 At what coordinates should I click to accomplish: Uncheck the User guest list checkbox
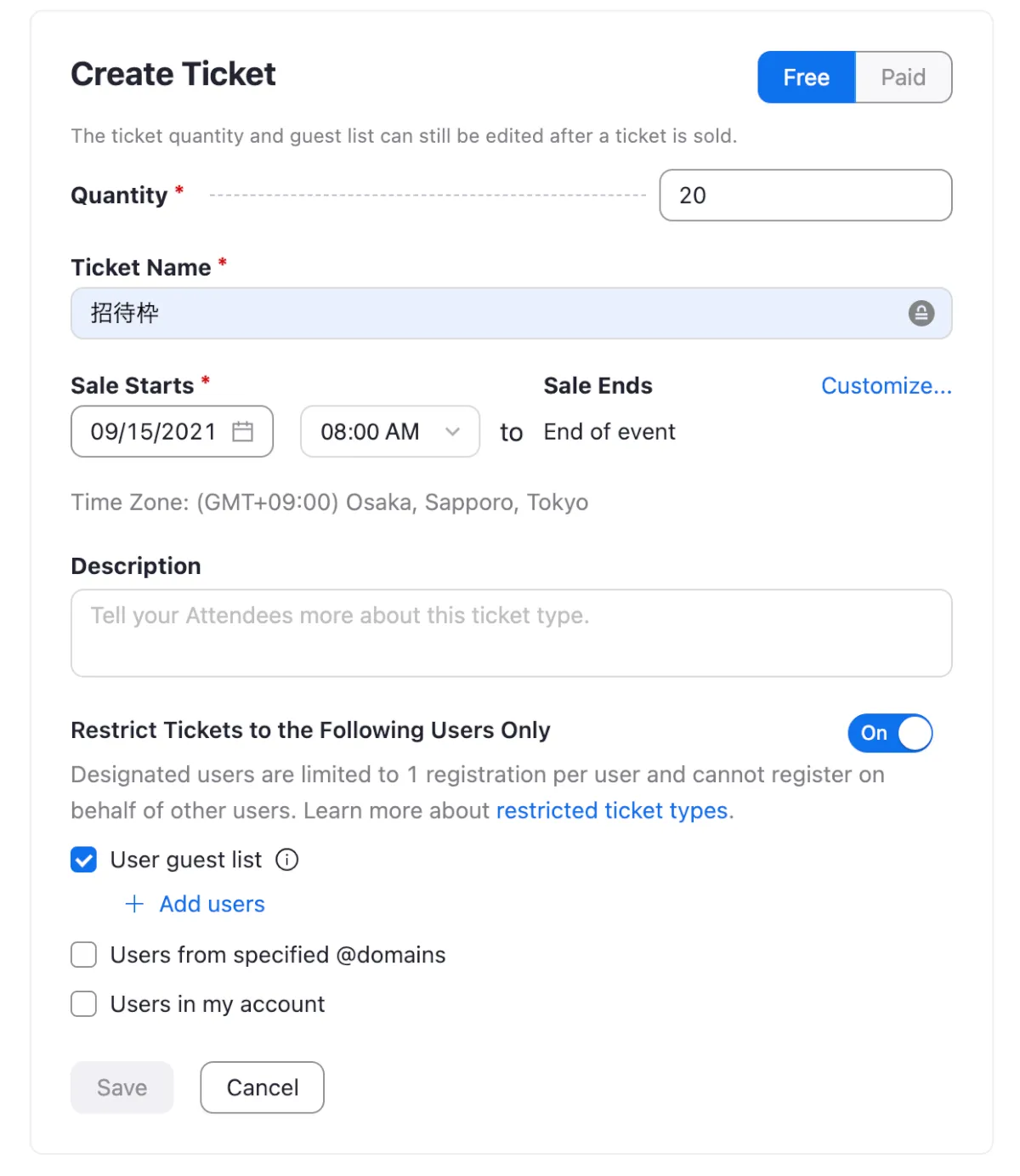pos(84,860)
